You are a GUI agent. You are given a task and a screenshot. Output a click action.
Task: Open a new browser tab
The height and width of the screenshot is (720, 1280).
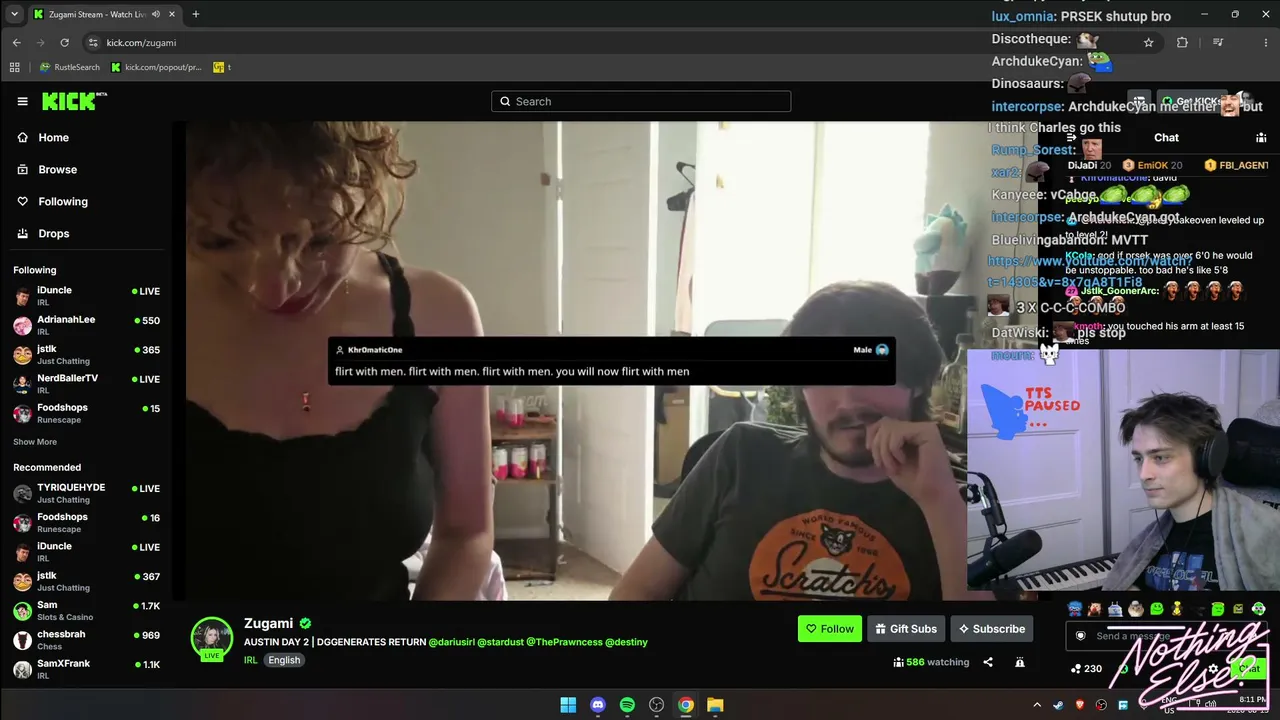tap(195, 14)
